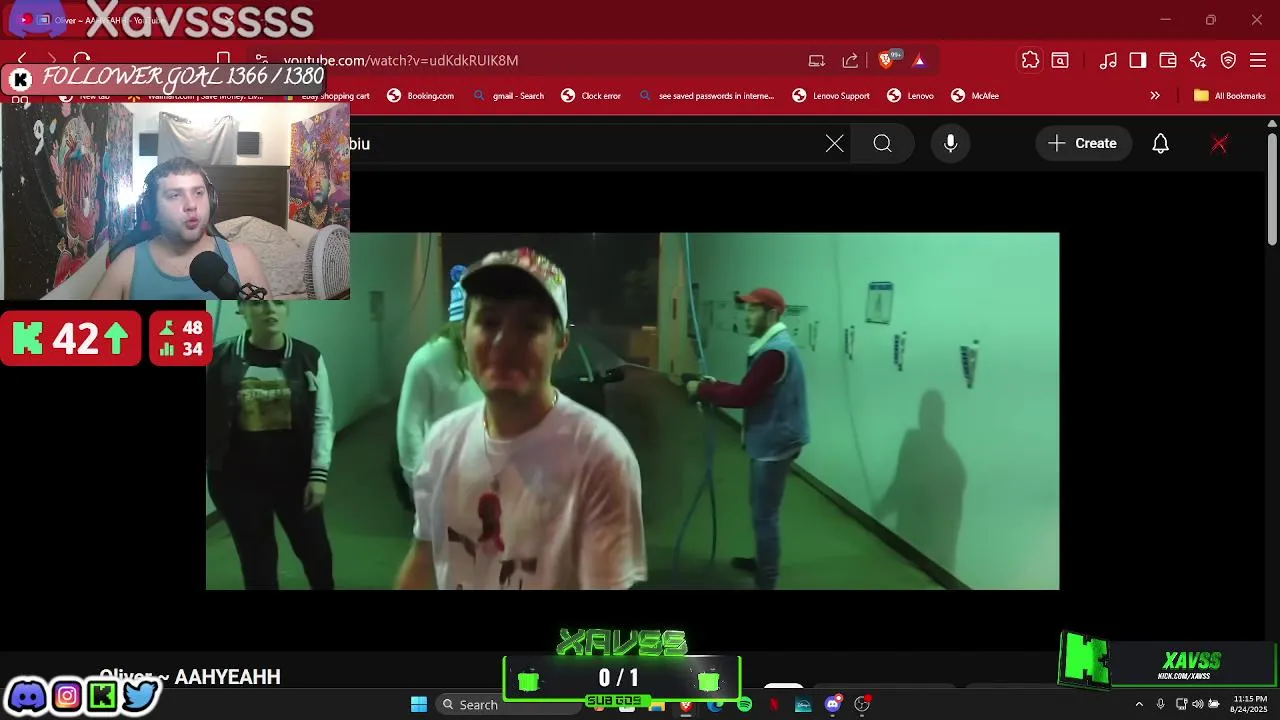Image resolution: width=1280 pixels, height=720 pixels.
Task: Open the browser extensions puzzle icon
Action: [x=1030, y=60]
